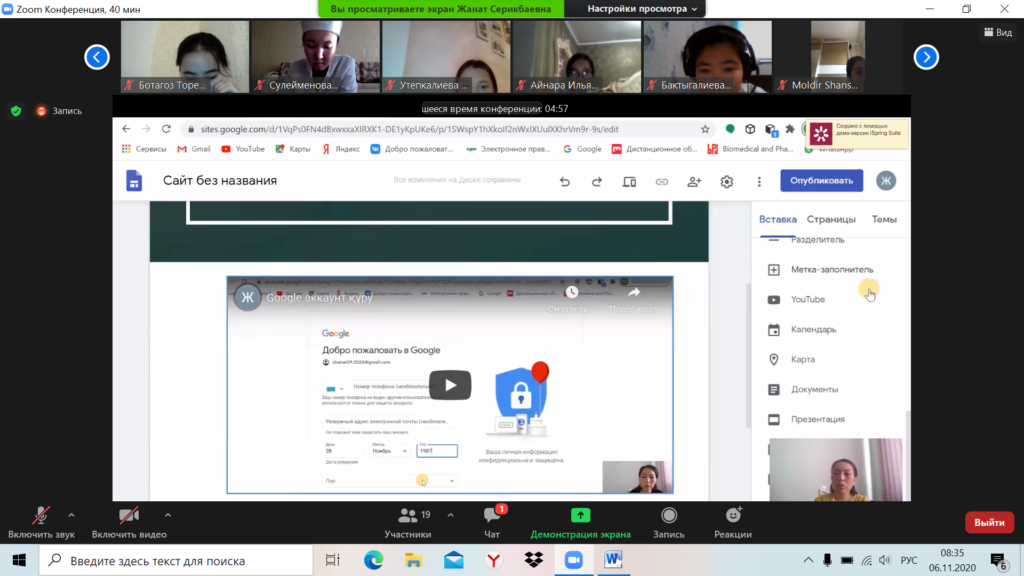The image size is (1024, 576).
Task: Toggle microphone with Включить звук
Action: pyautogui.click(x=41, y=522)
